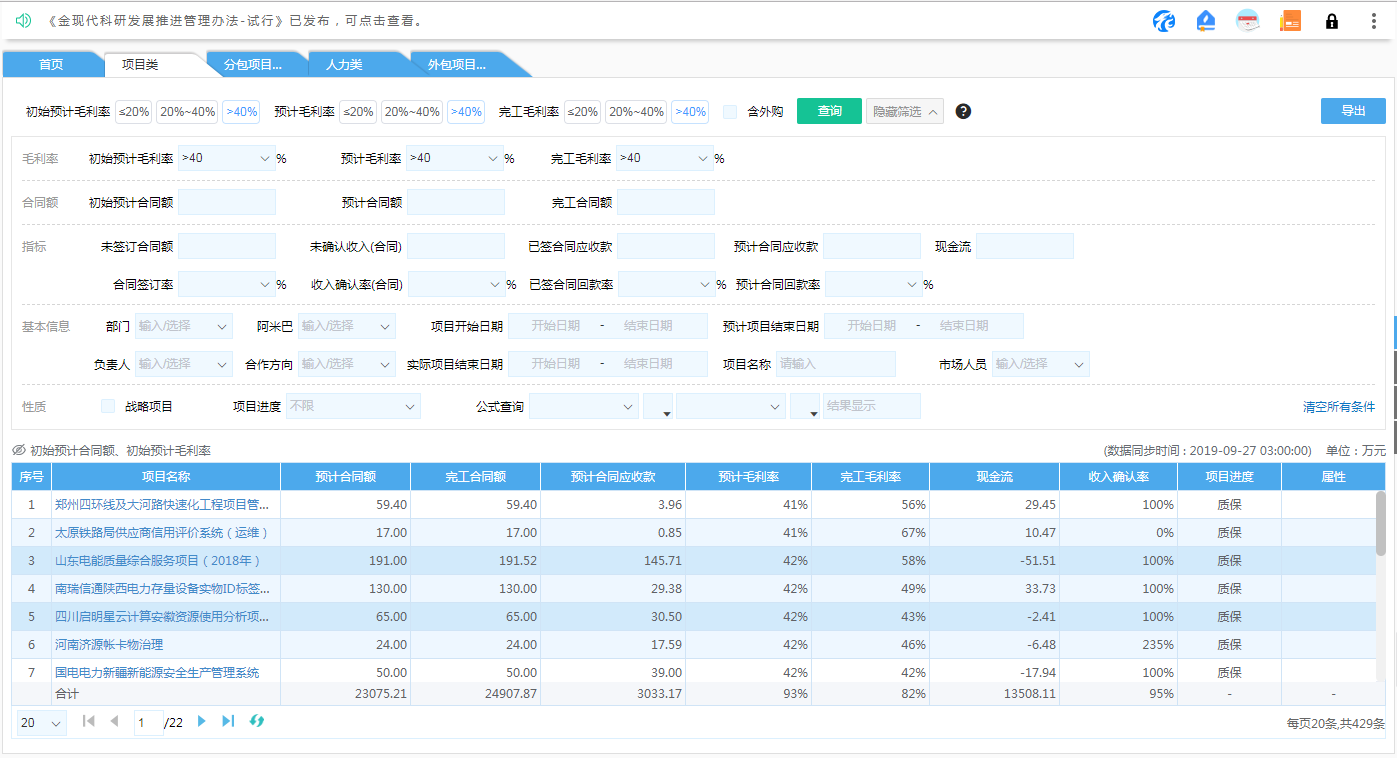
Task: Check the 战略项目 checkbox
Action: [x=108, y=406]
